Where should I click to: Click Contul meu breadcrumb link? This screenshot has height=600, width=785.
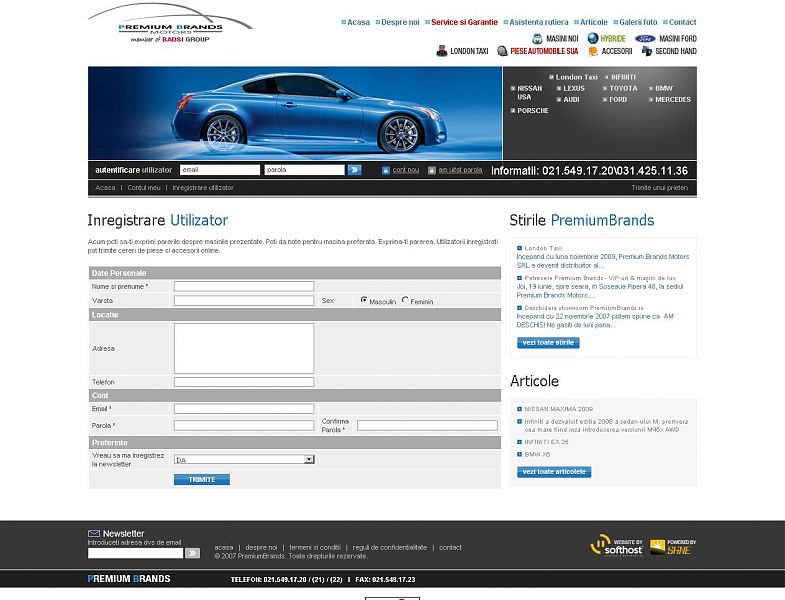pyautogui.click(x=144, y=188)
